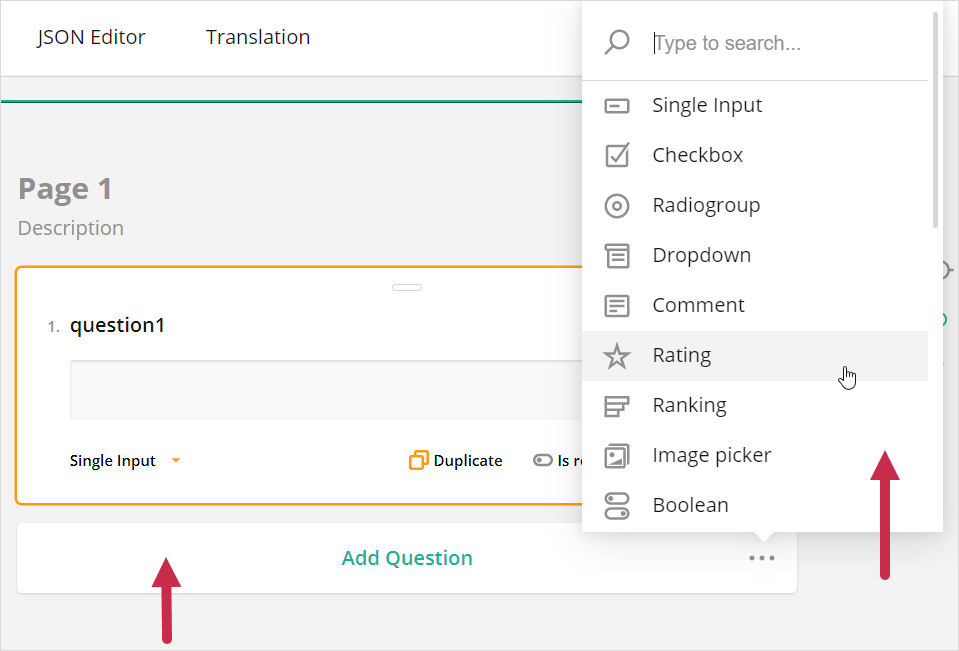Click the Dropdown question type icon

[x=618, y=255]
